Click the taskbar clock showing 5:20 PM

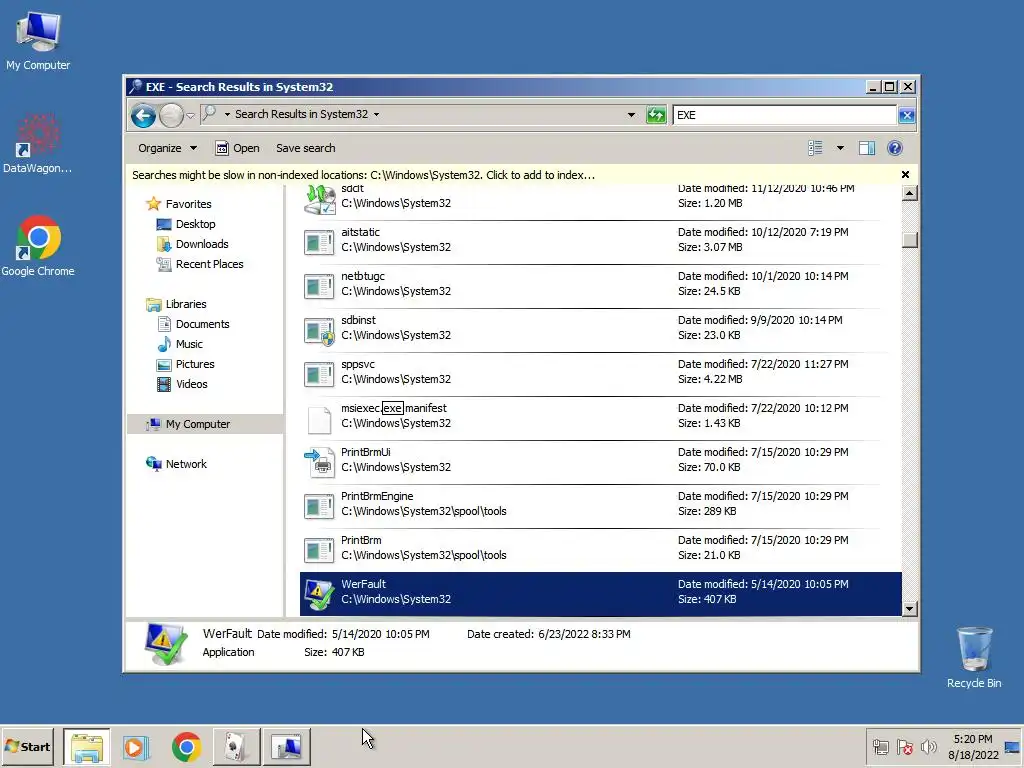973,747
